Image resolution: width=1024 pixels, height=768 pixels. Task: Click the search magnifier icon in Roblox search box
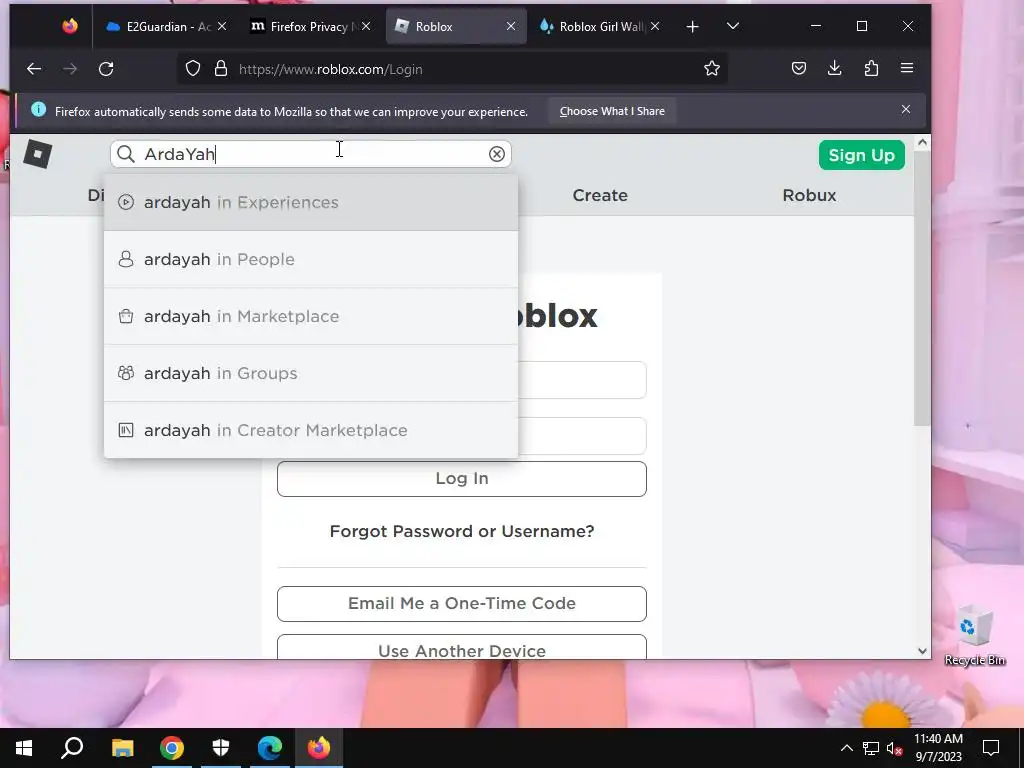[x=126, y=154]
